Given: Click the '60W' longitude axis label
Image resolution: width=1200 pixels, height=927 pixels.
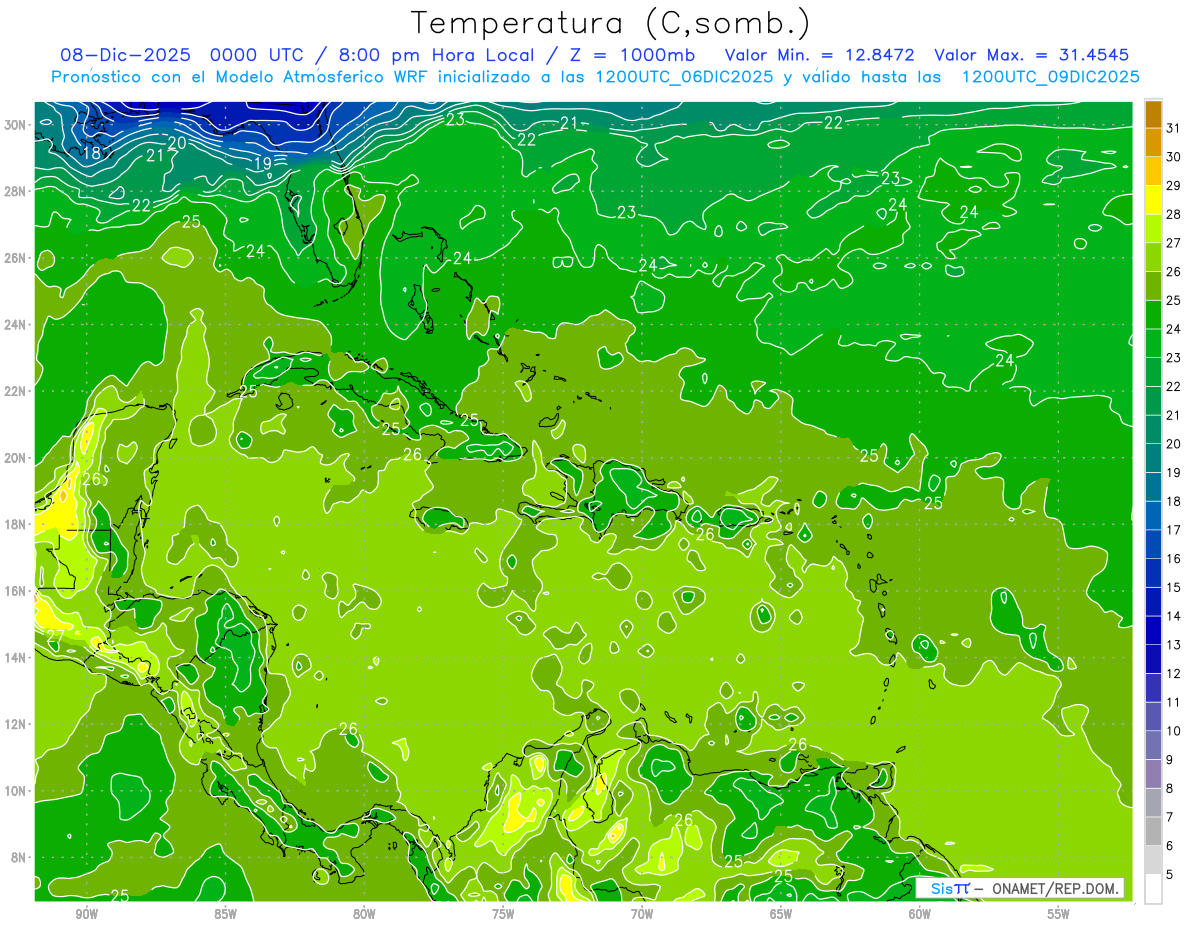Looking at the screenshot, I should (x=920, y=914).
